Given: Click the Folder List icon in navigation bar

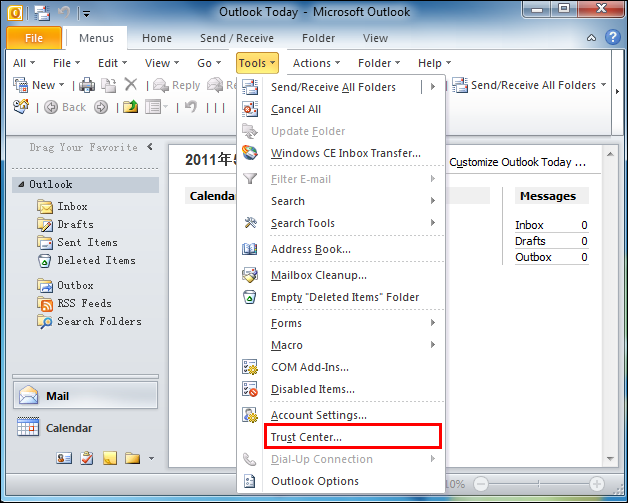Looking at the screenshot, I should point(132,458).
